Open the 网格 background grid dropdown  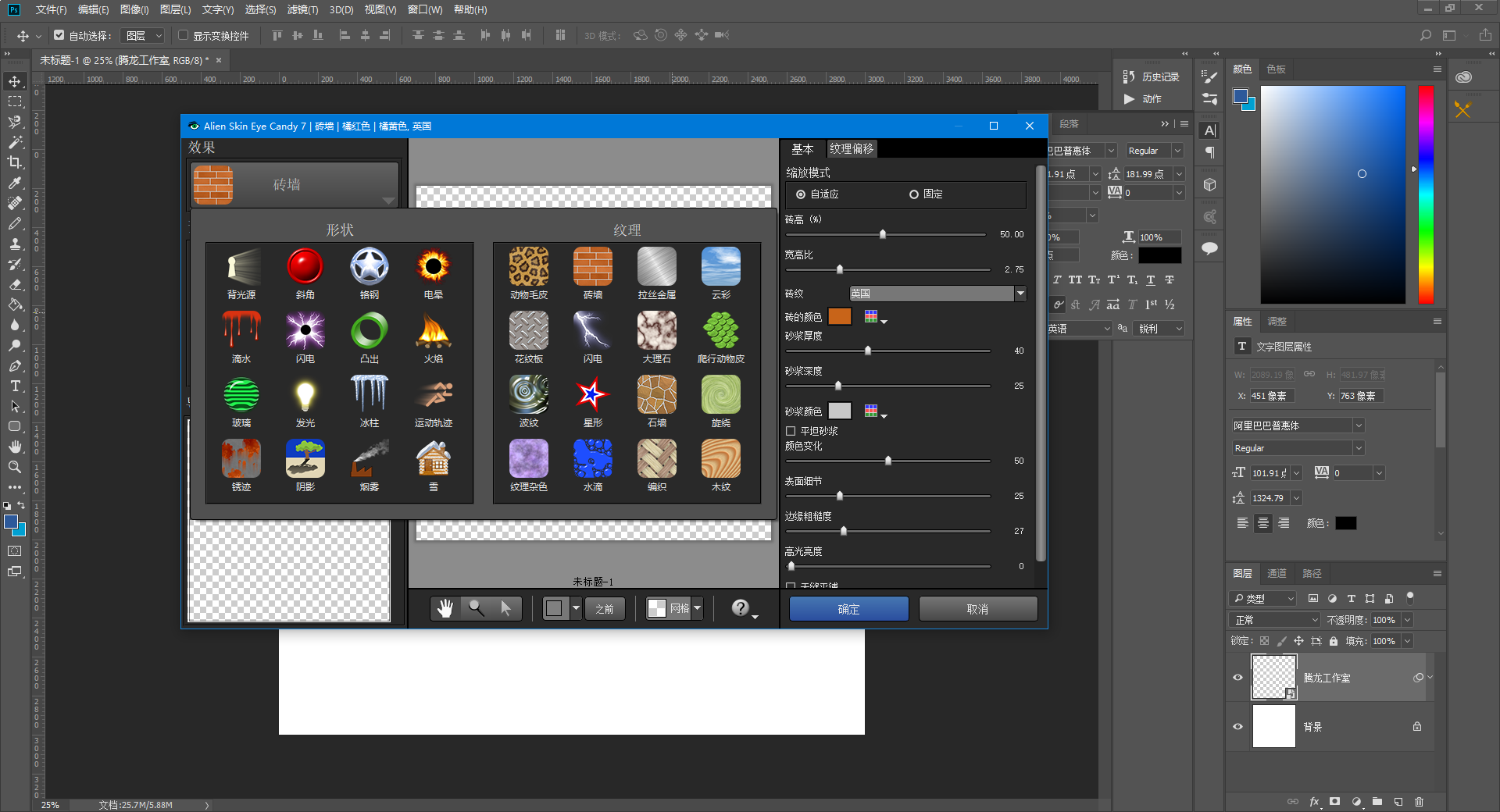tap(698, 608)
